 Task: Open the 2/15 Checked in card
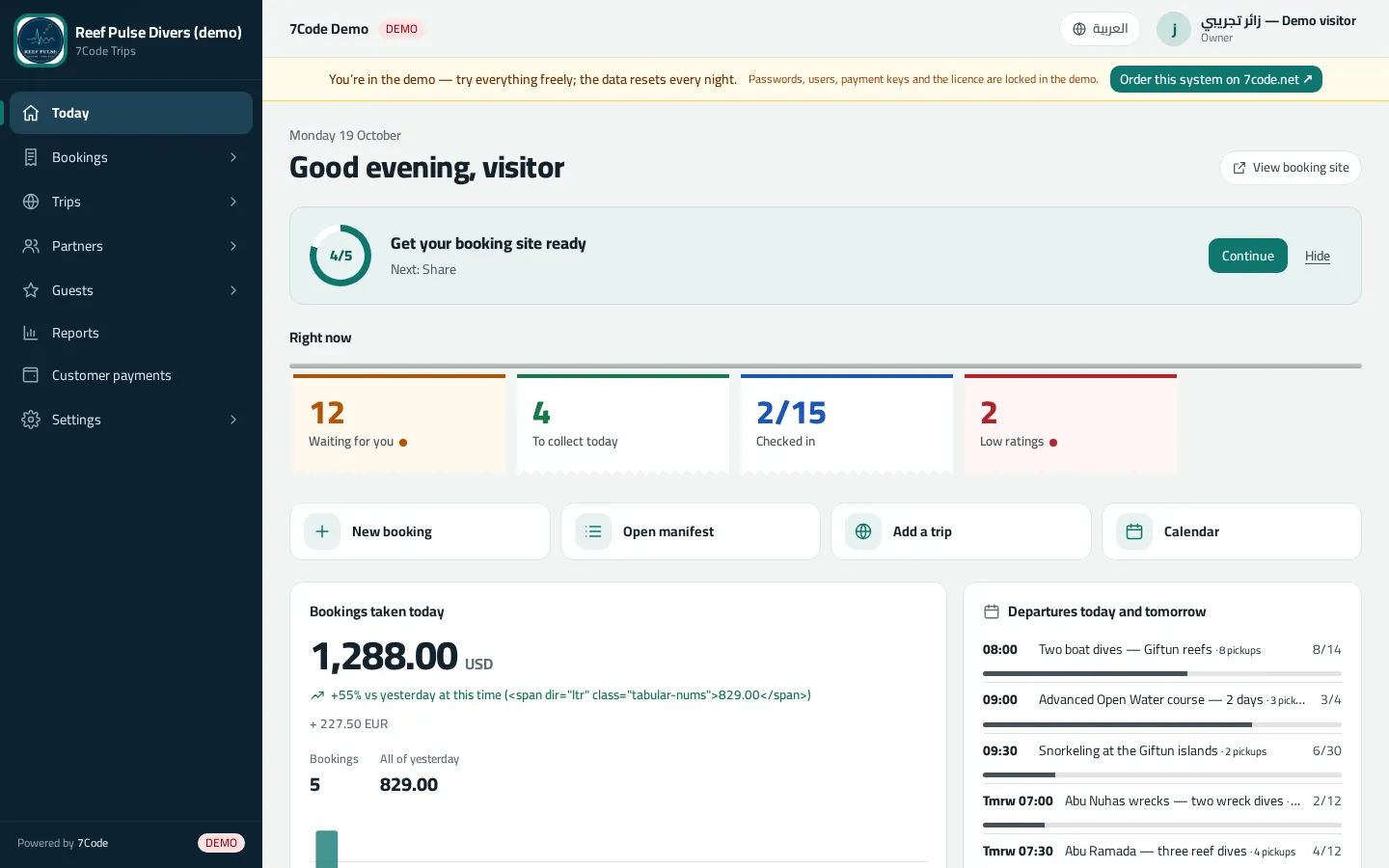point(847,424)
